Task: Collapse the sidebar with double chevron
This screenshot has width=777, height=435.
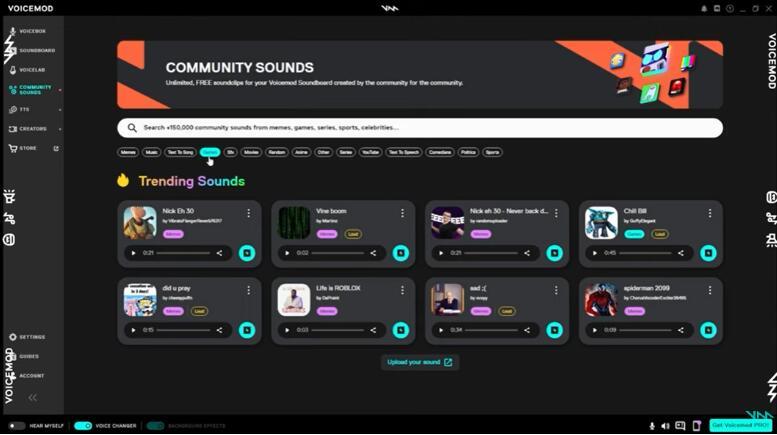Action: [32, 397]
